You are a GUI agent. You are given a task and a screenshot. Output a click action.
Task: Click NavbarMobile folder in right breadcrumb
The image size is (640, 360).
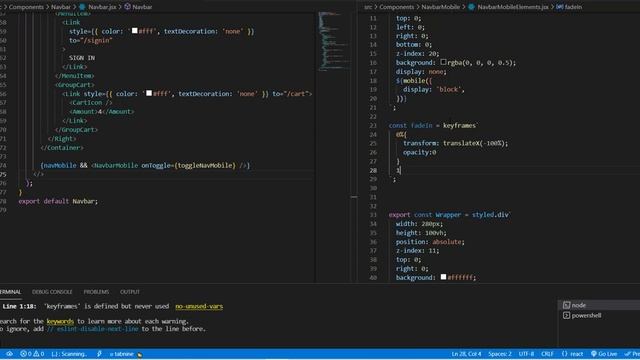(x=440, y=7)
